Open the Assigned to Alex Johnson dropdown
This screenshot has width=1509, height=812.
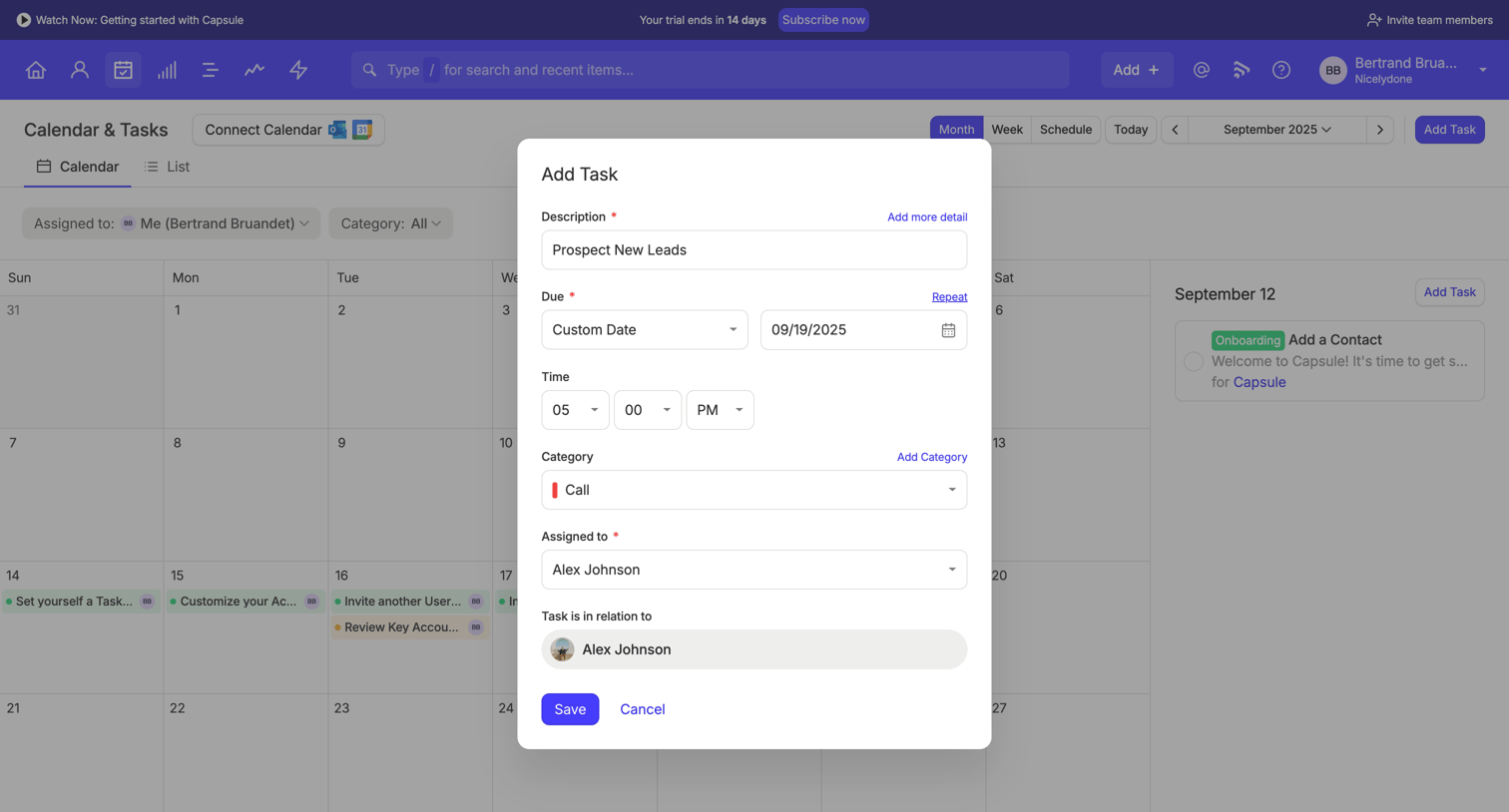(x=754, y=570)
